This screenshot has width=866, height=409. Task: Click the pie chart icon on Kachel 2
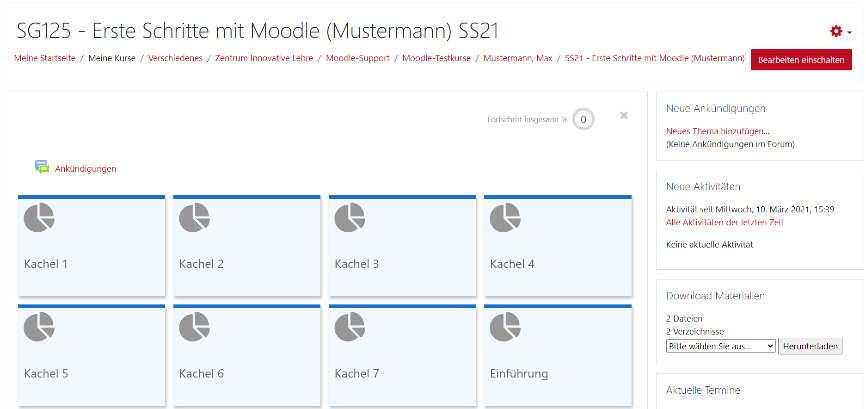(194, 218)
